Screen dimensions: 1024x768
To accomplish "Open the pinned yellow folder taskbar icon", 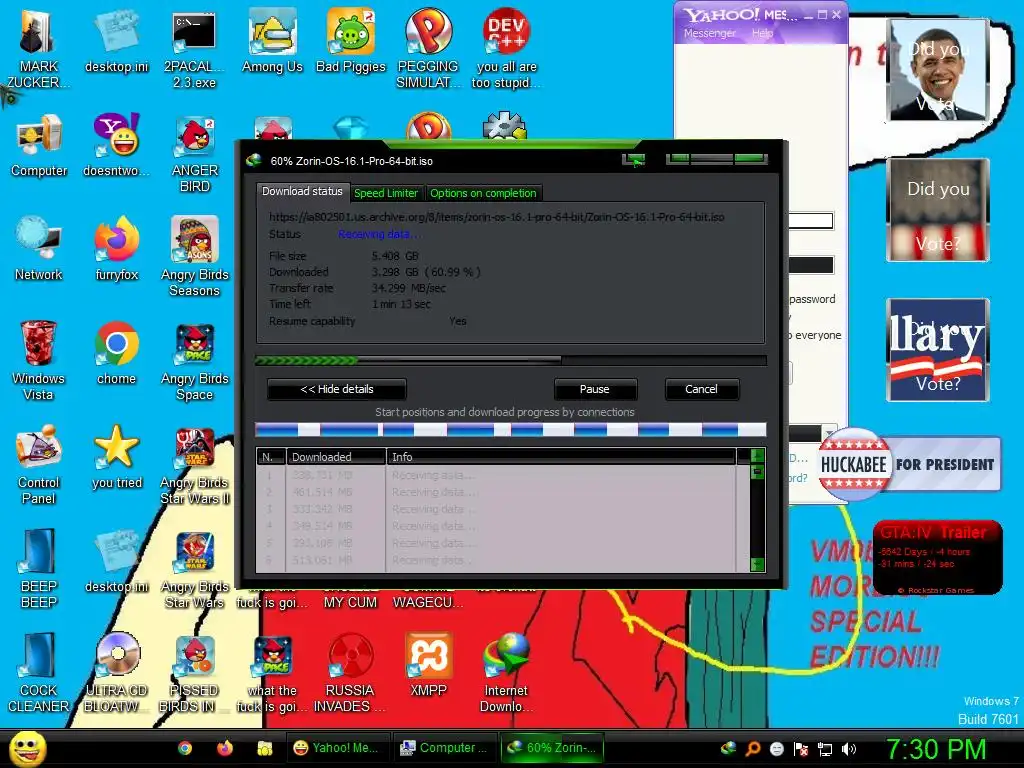I will 264,748.
